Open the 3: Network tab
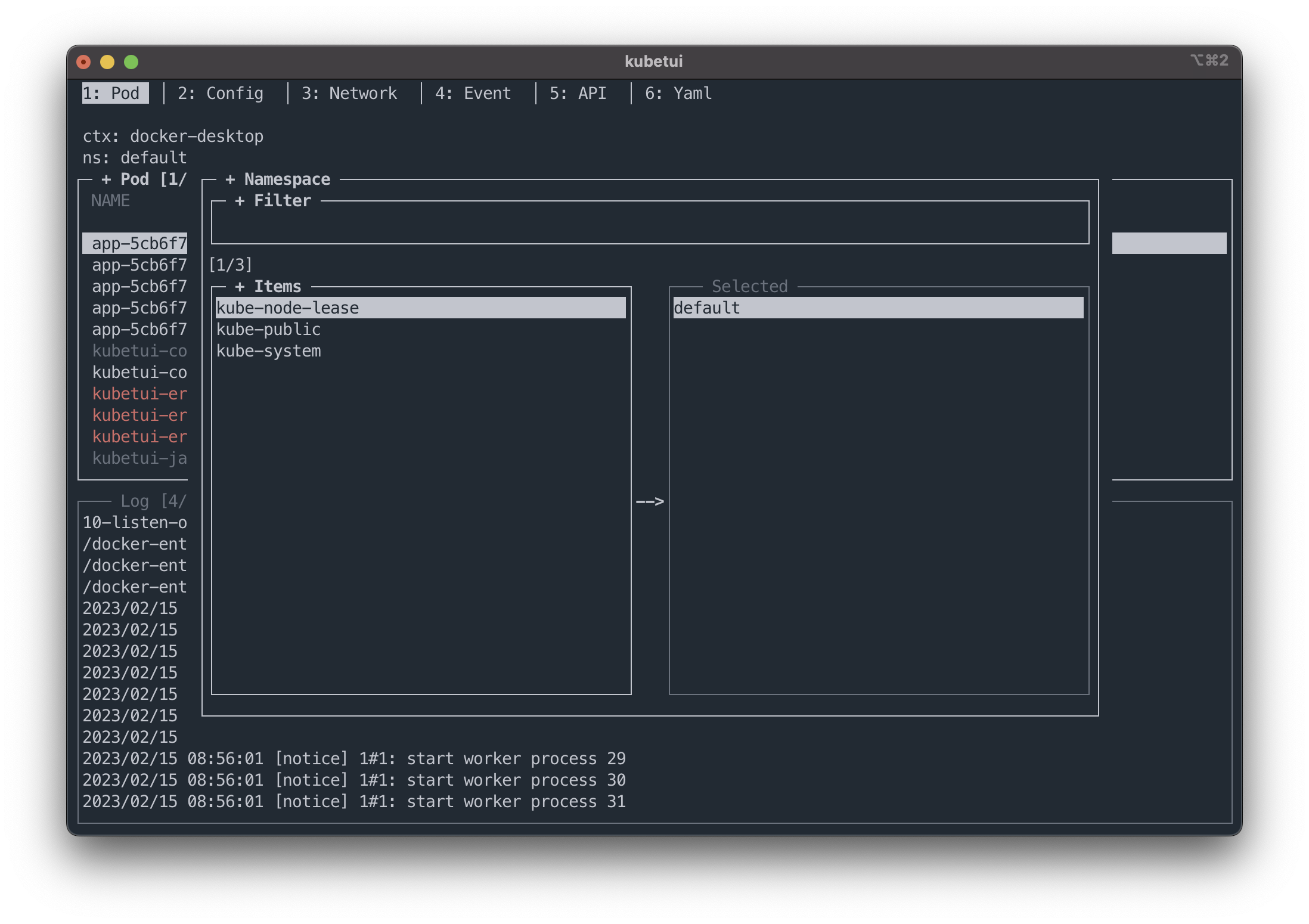The height and width of the screenshot is (924, 1309). [349, 94]
